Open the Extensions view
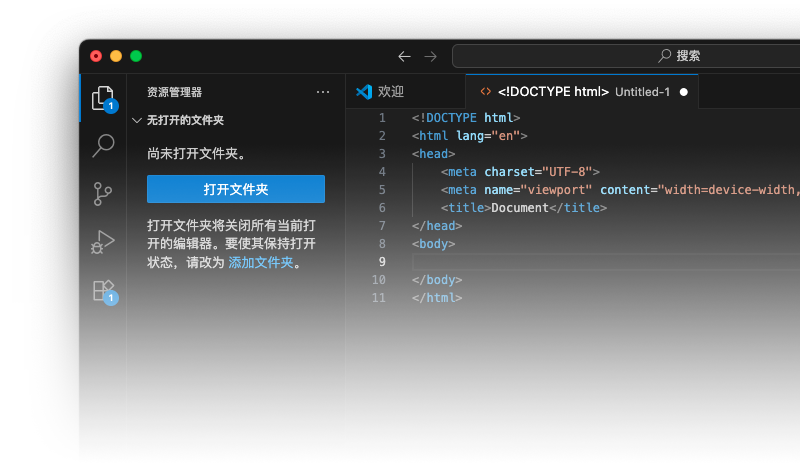This screenshot has height=465, width=800. tap(104, 291)
